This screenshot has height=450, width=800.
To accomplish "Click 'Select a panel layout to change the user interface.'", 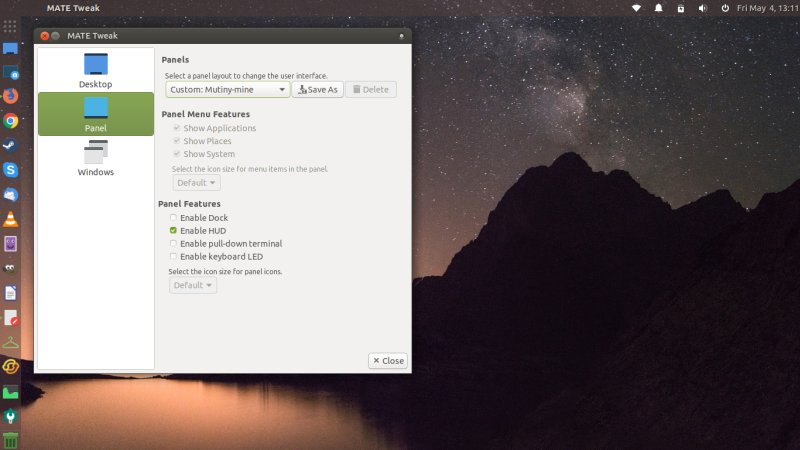I will [x=246, y=76].
